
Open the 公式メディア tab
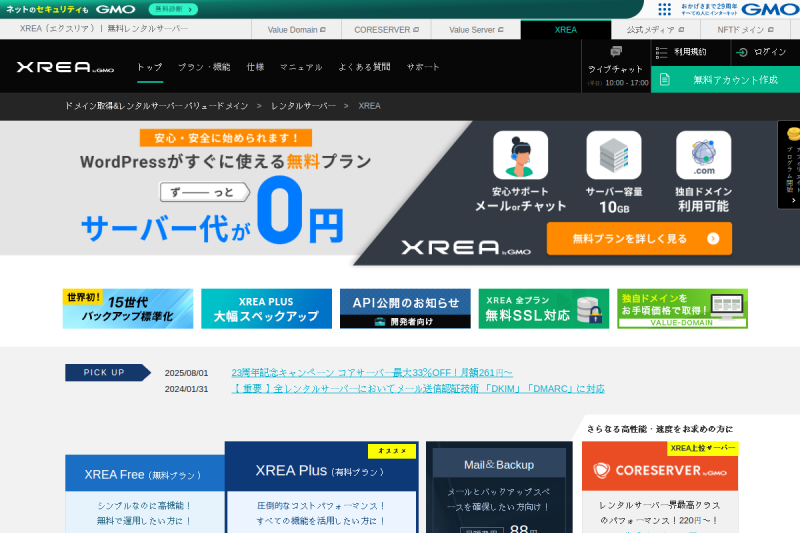pyautogui.click(x=656, y=30)
